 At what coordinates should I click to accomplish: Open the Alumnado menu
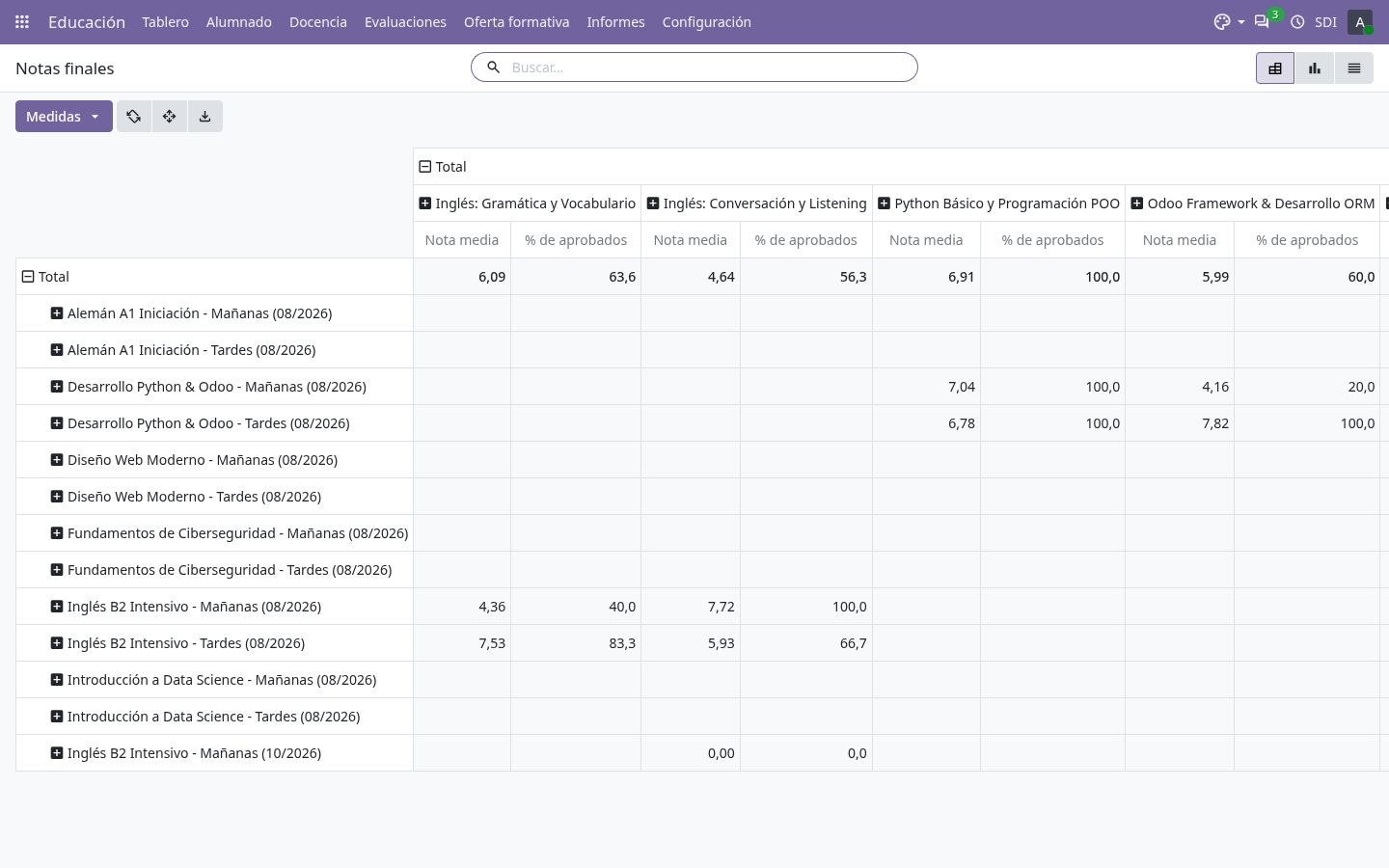[238, 21]
